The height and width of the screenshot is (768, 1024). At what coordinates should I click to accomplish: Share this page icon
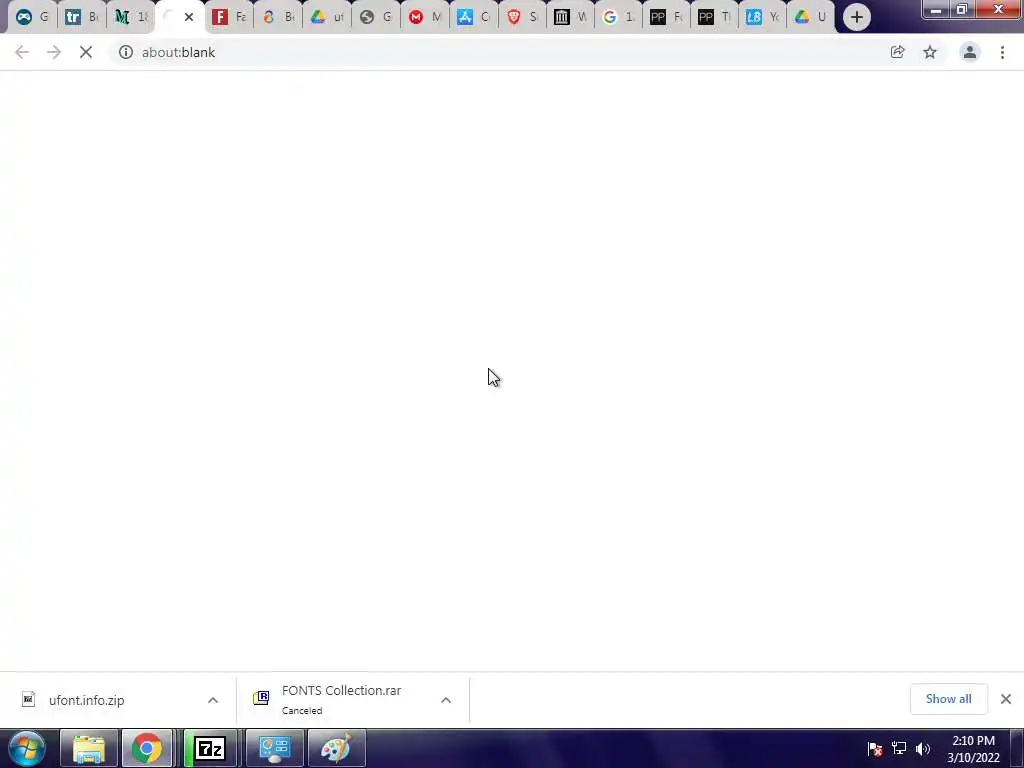(897, 52)
